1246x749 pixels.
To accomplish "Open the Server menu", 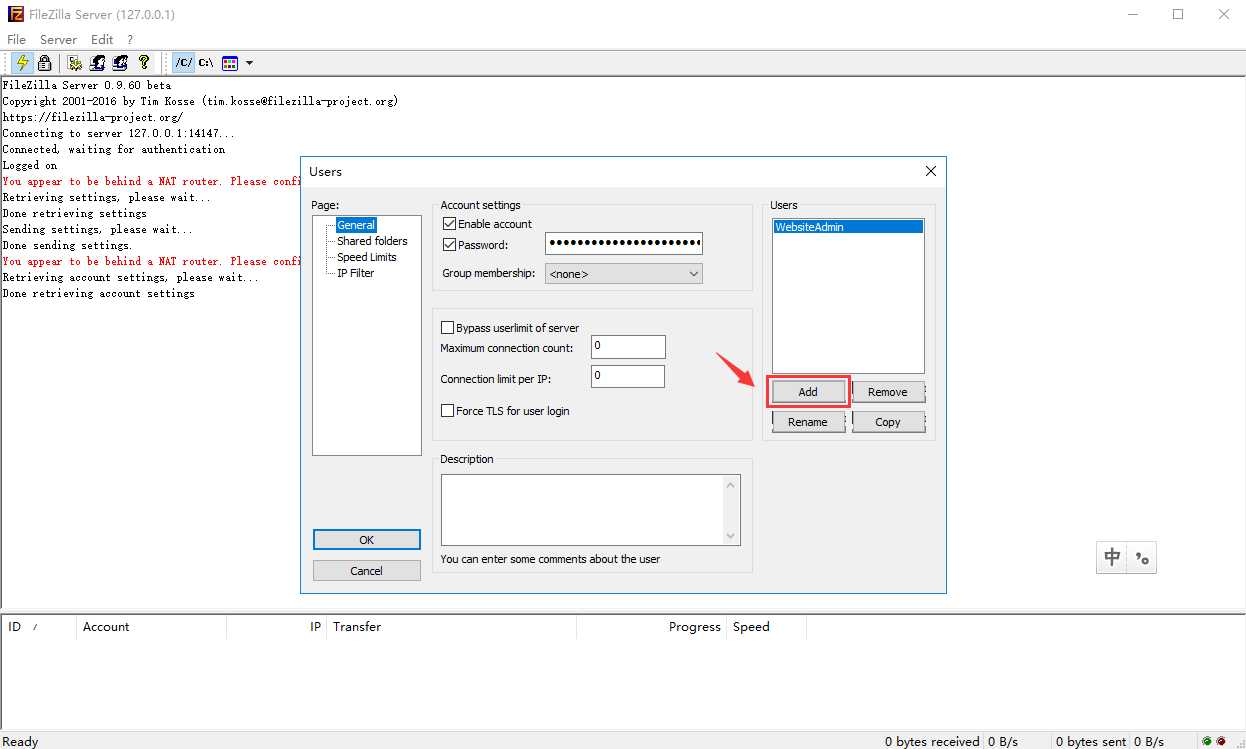I will pos(58,39).
